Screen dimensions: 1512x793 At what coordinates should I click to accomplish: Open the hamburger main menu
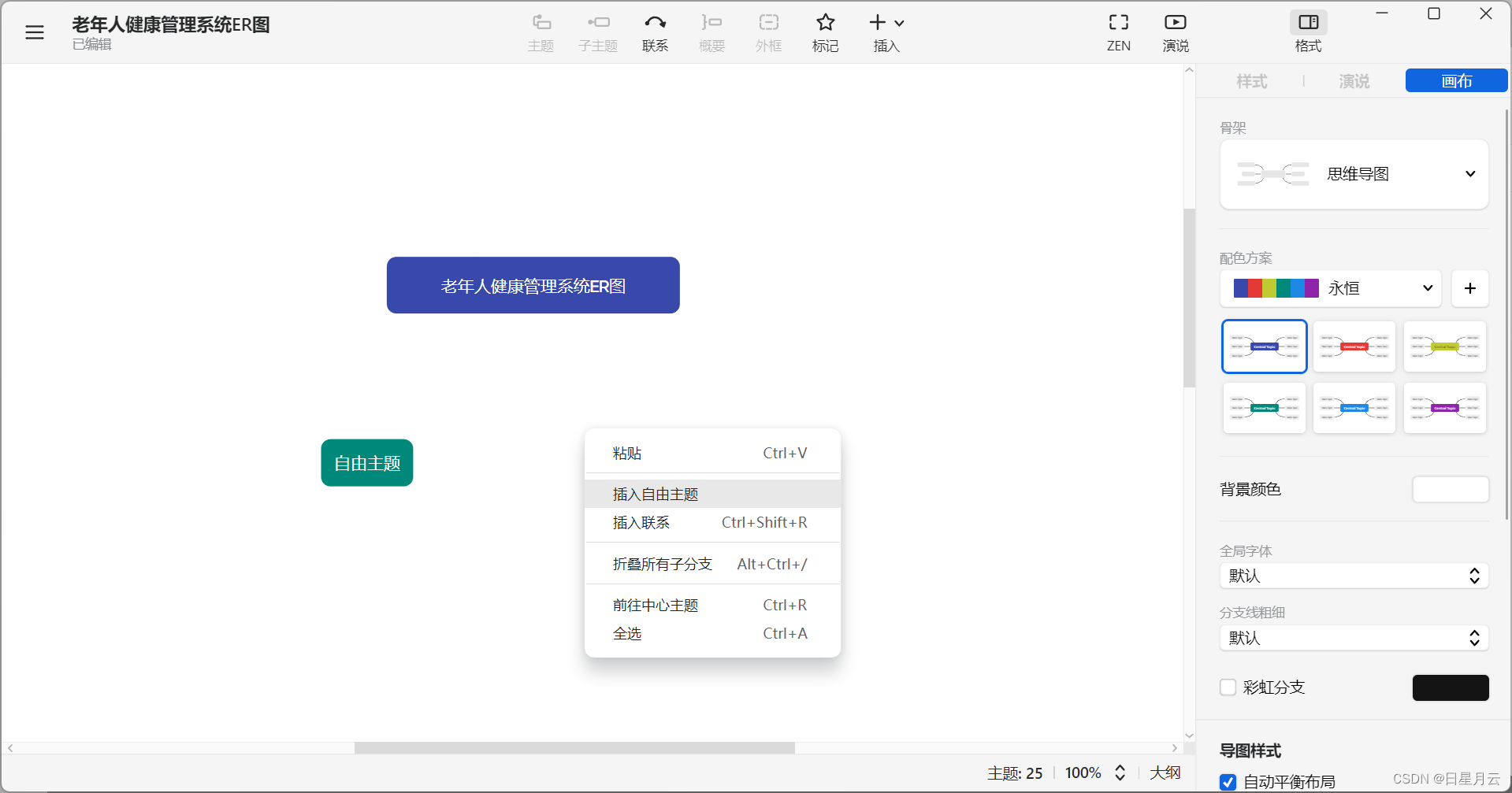pos(35,32)
